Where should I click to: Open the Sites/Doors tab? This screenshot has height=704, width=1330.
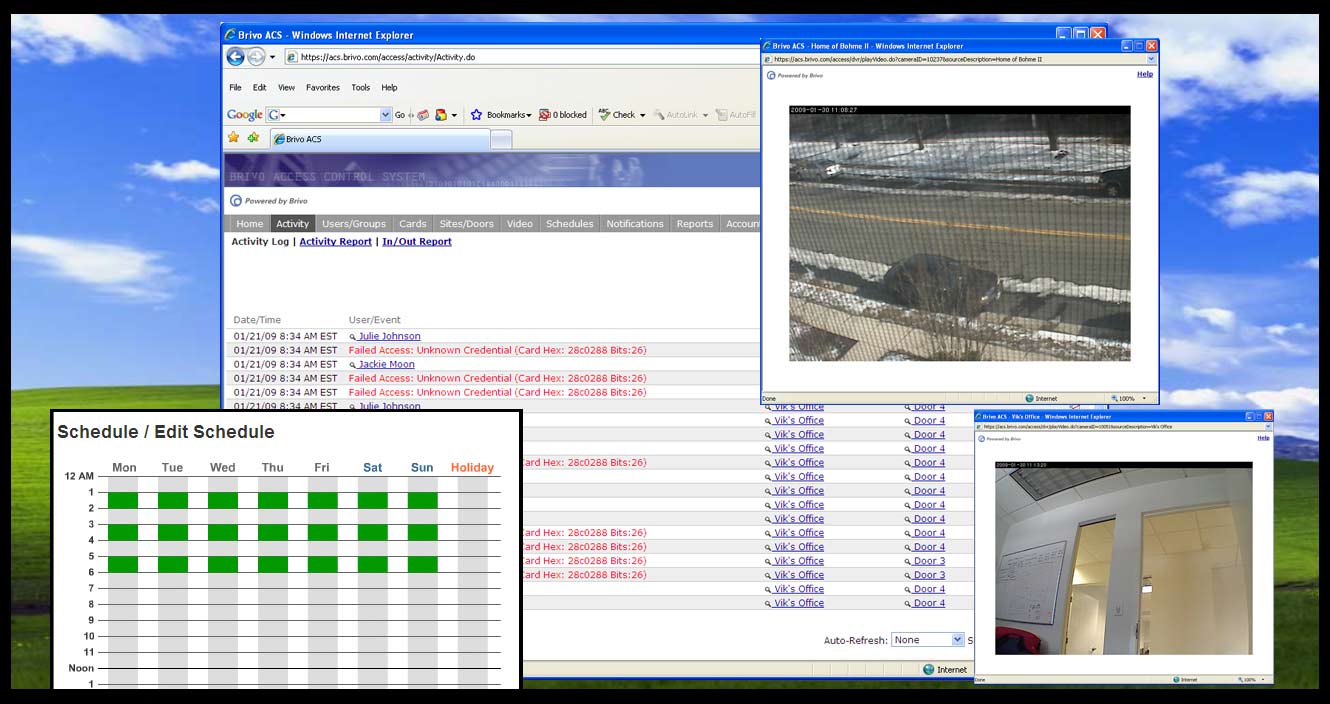point(467,224)
